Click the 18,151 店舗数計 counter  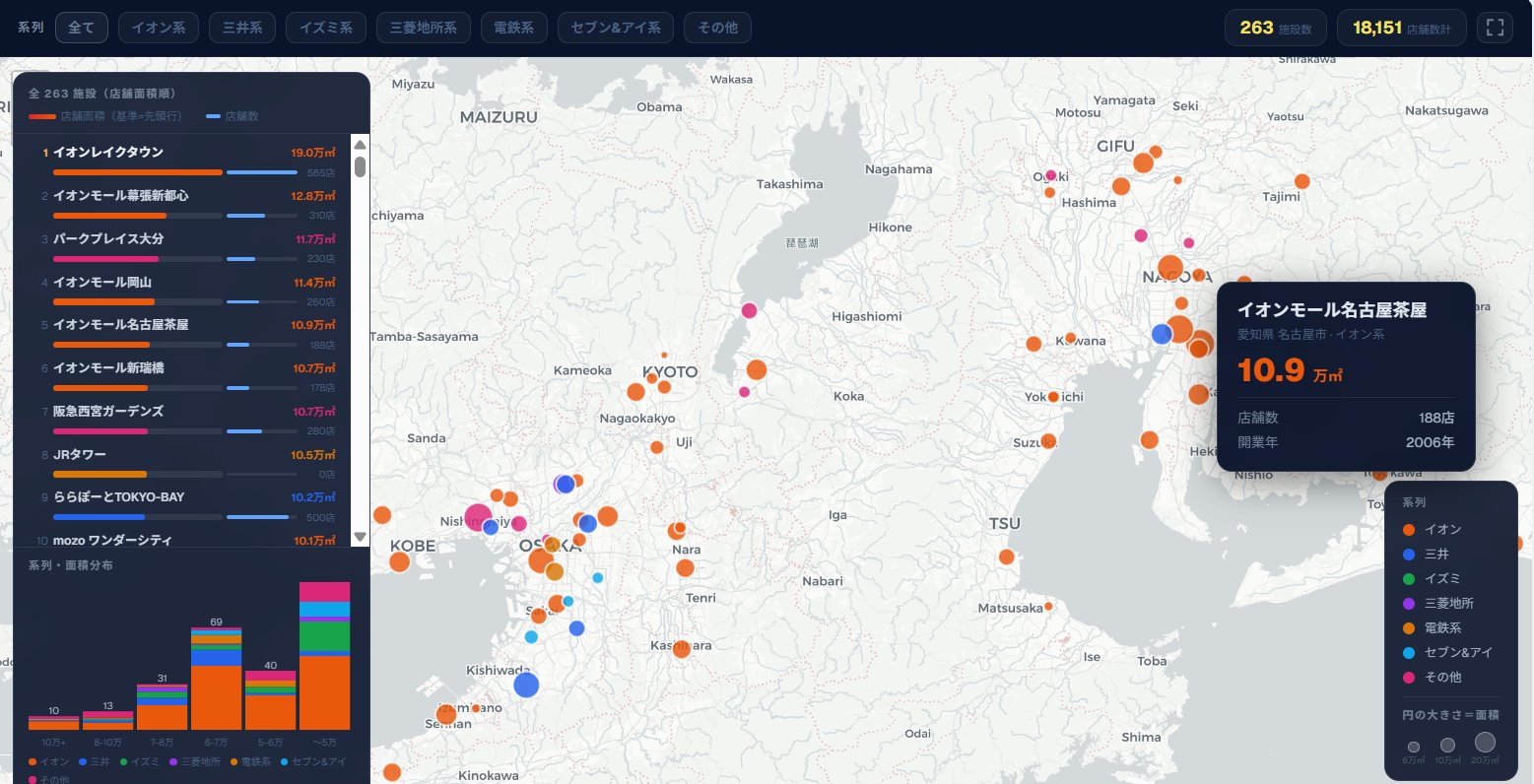1402,28
